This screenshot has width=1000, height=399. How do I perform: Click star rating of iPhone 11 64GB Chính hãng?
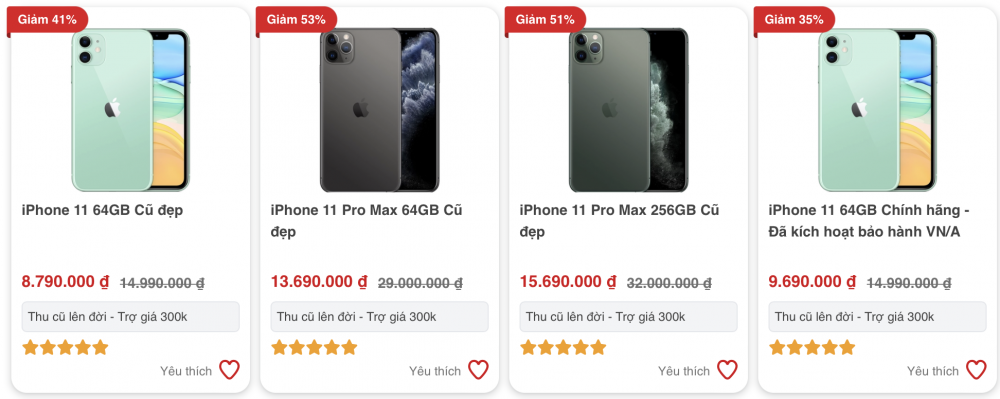[812, 347]
